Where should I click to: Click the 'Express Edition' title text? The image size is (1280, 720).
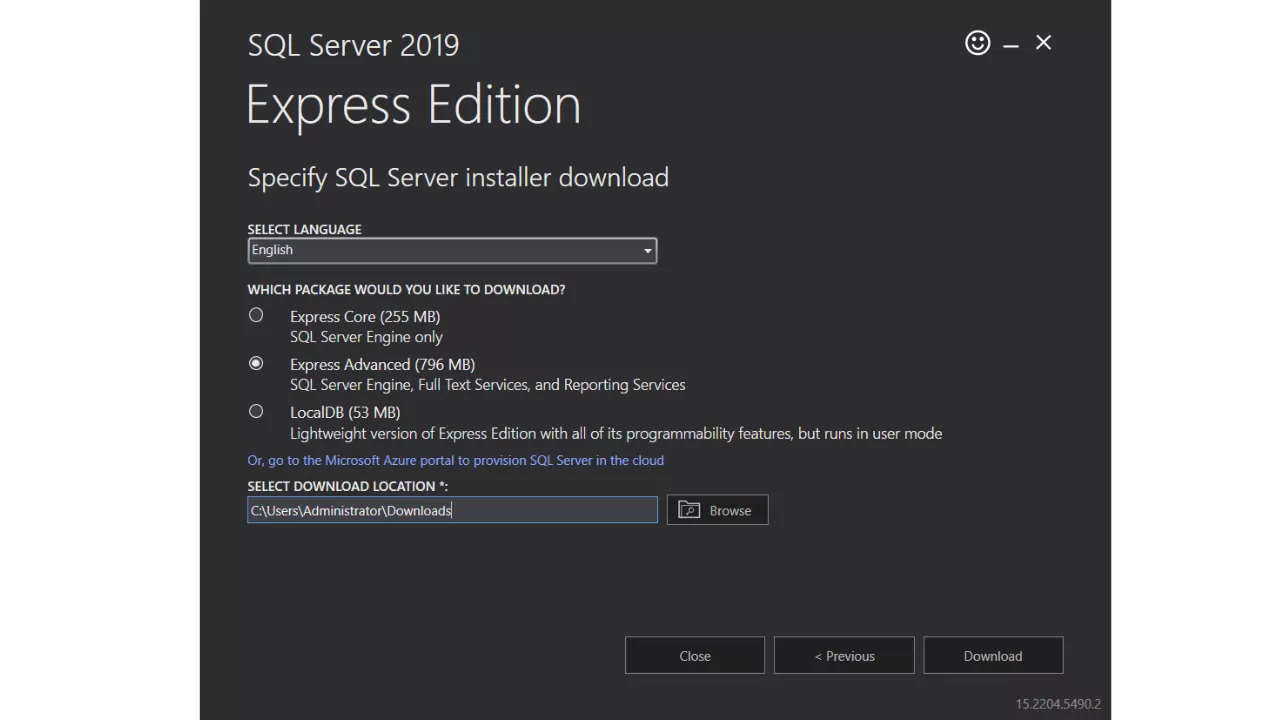pos(413,104)
